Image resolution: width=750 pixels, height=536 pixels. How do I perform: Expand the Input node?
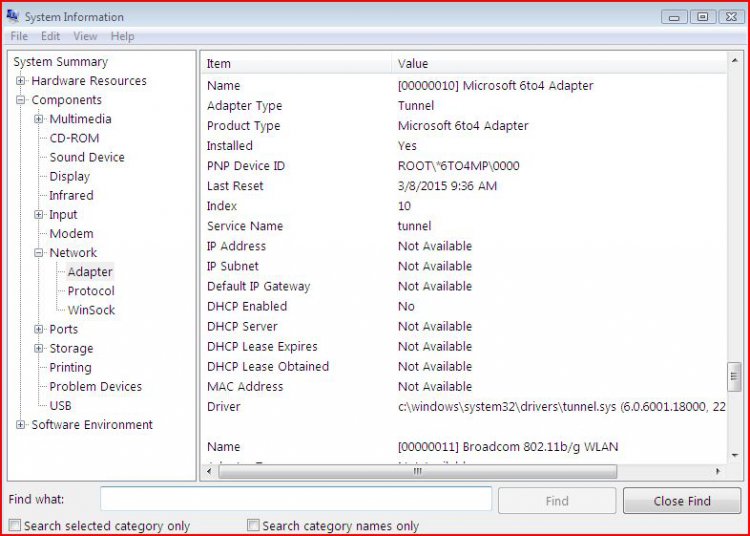point(39,215)
